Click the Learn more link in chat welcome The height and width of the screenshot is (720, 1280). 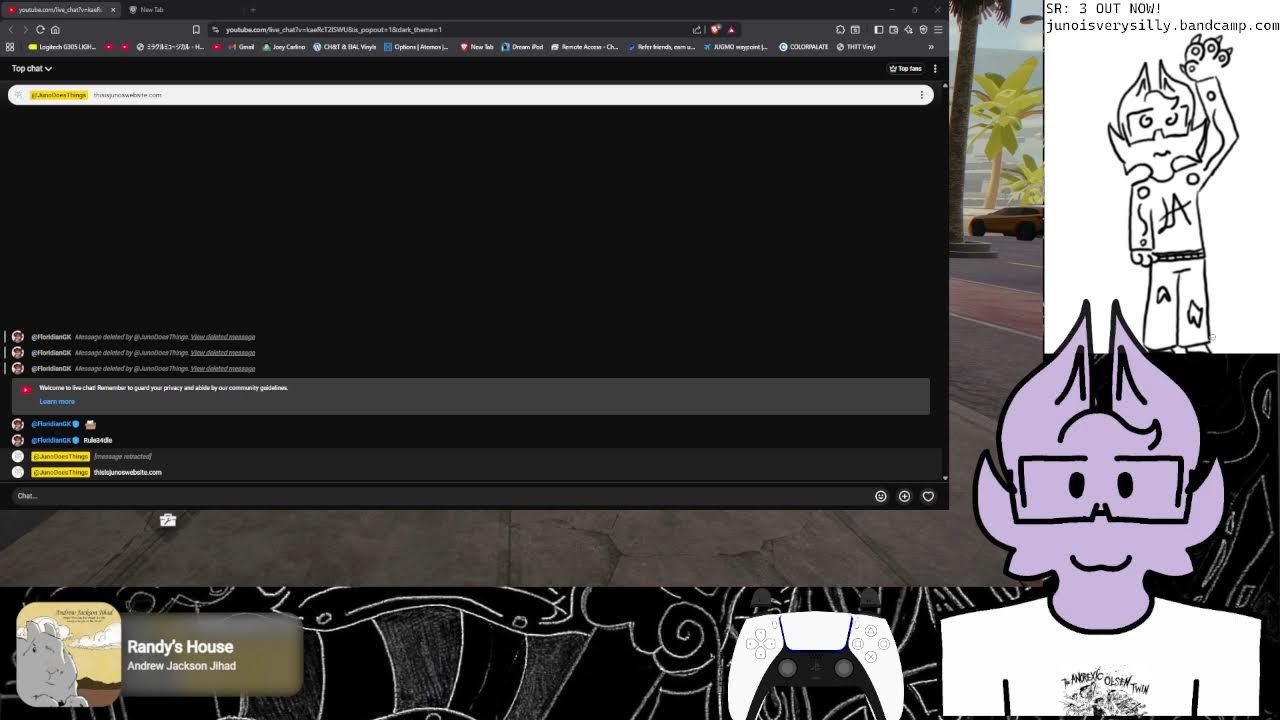point(57,401)
